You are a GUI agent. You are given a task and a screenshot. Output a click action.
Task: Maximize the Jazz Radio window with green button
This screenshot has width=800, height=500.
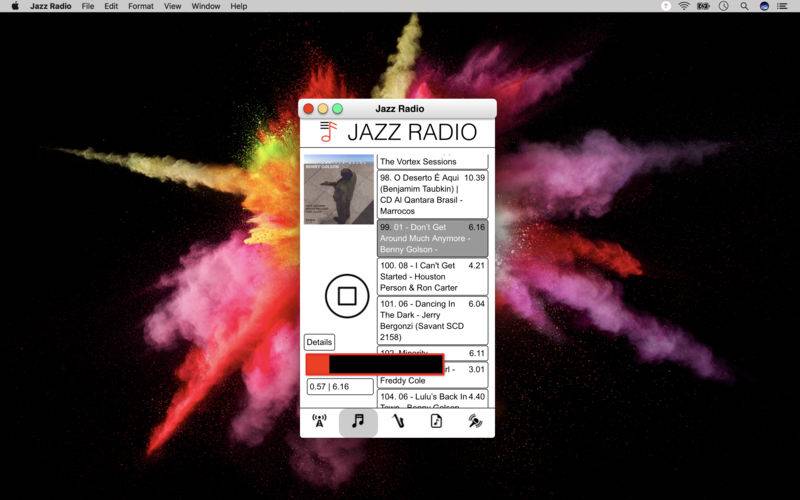tap(338, 109)
